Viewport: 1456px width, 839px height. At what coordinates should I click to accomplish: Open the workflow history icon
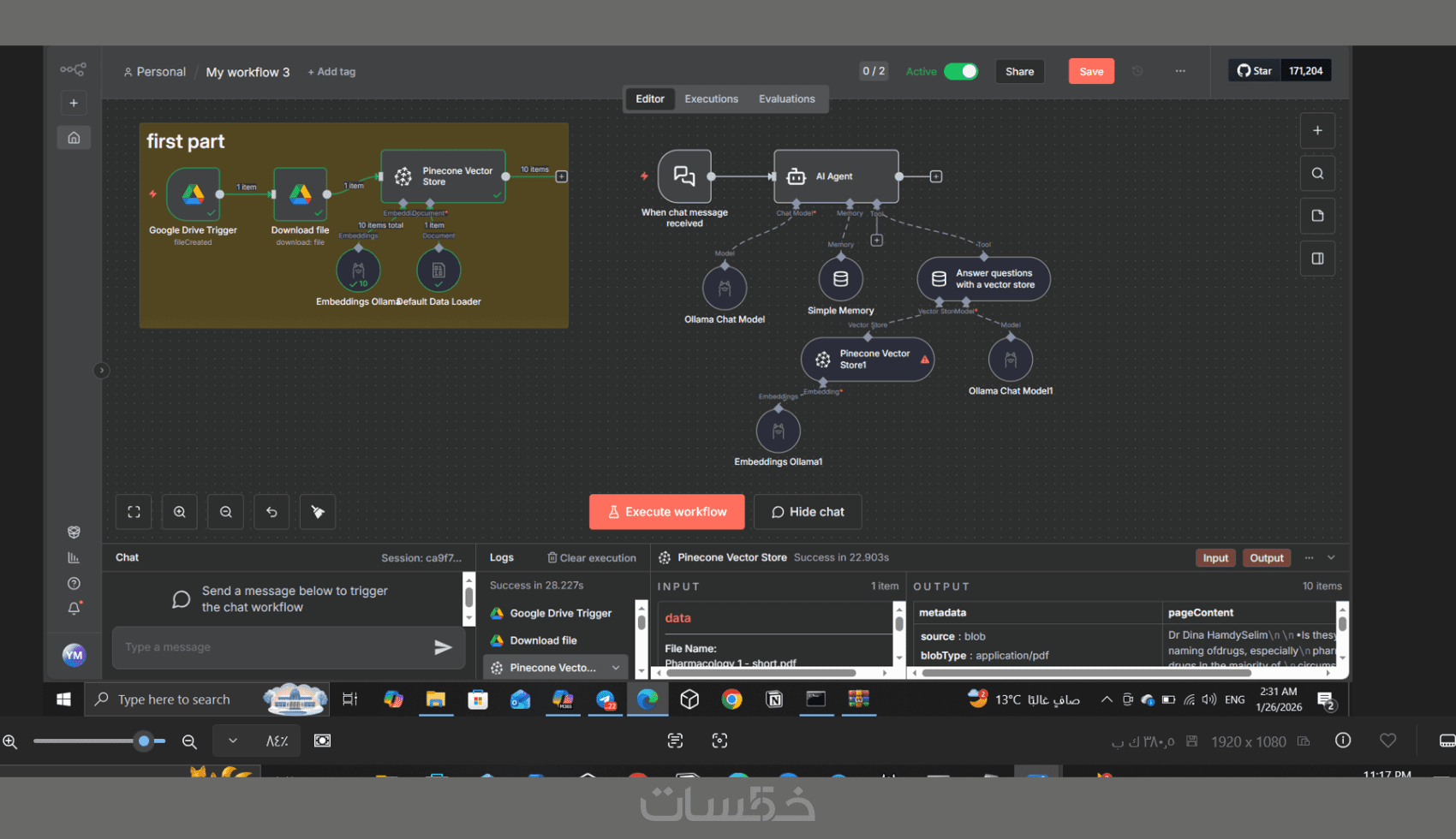coord(1137,71)
